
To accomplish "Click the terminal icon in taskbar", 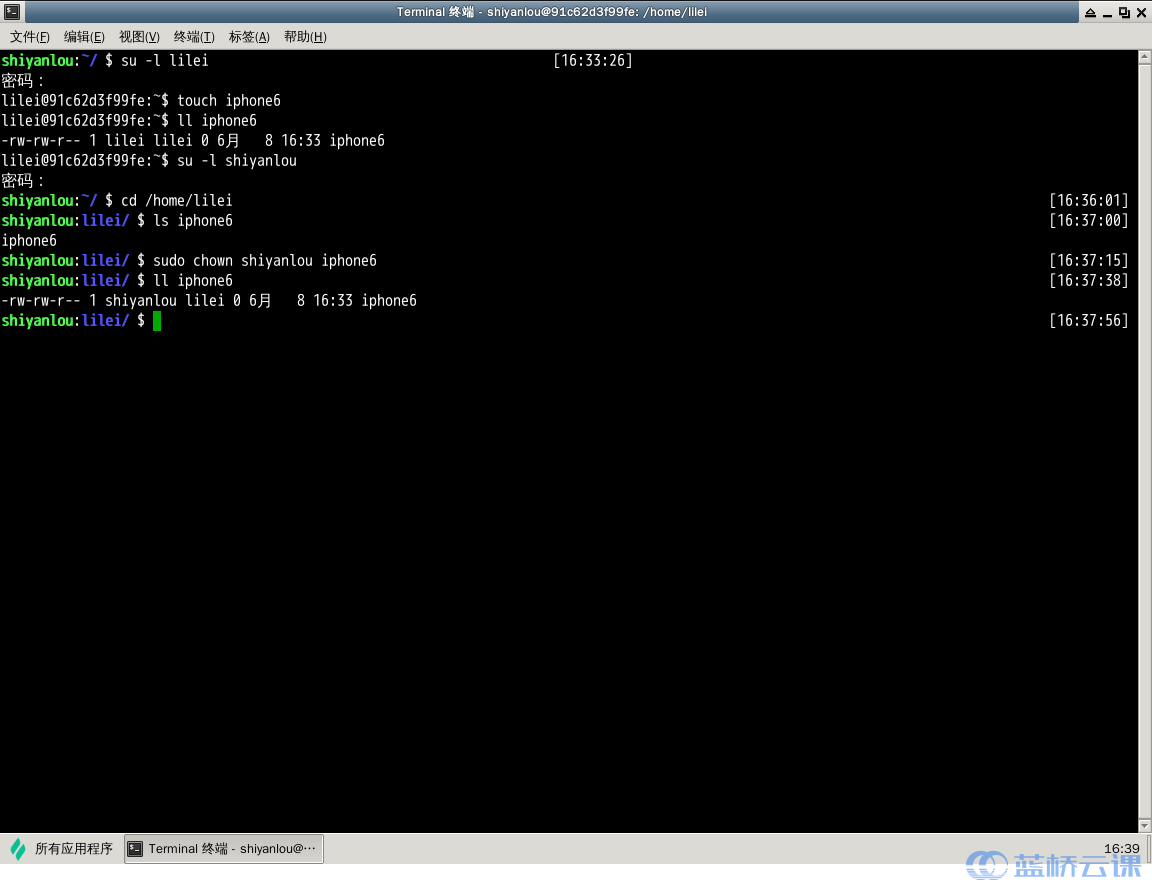I will click(135, 849).
